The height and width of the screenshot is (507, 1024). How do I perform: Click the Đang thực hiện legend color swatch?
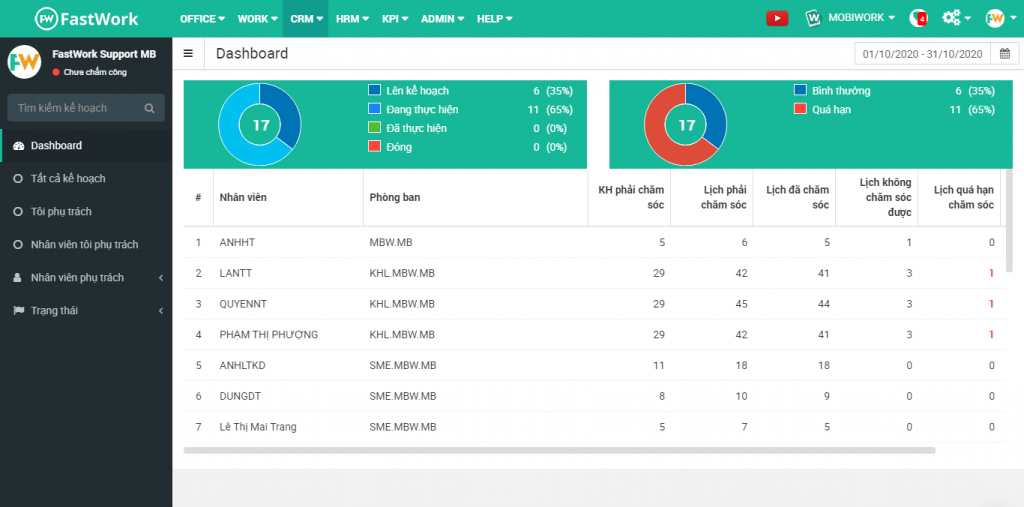click(374, 109)
